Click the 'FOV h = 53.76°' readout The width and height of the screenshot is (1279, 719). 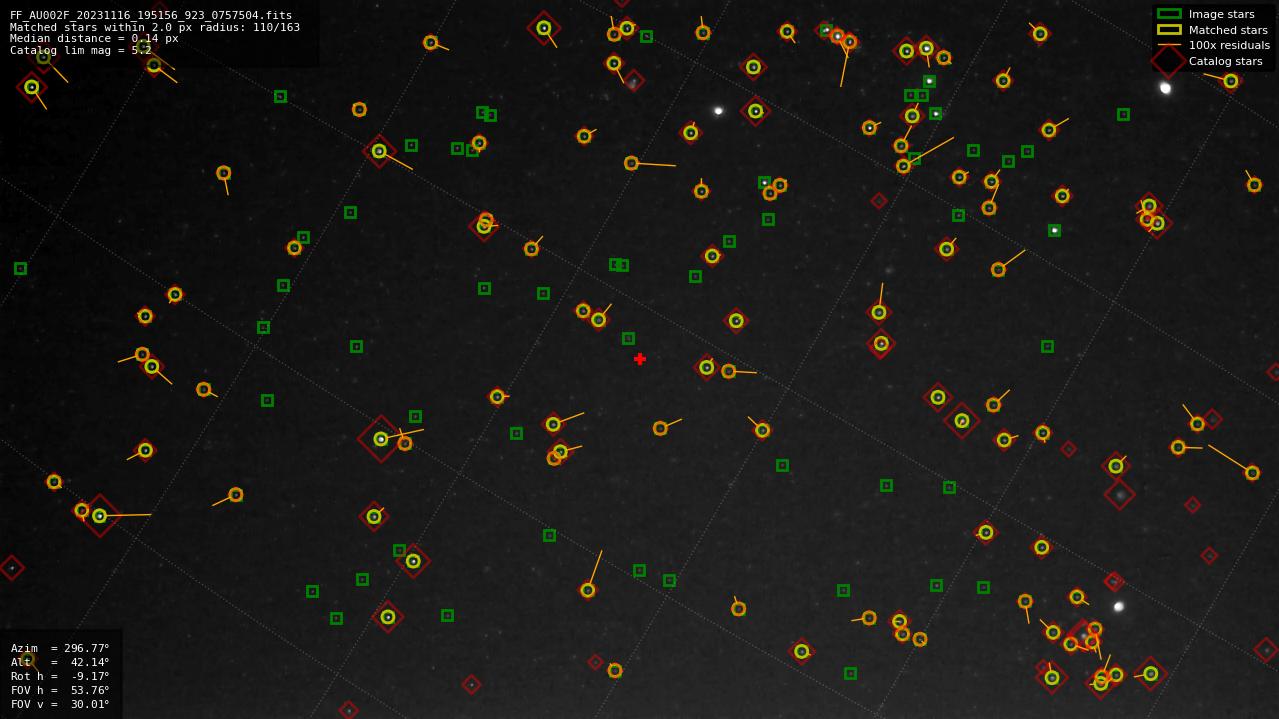pyautogui.click(x=60, y=690)
